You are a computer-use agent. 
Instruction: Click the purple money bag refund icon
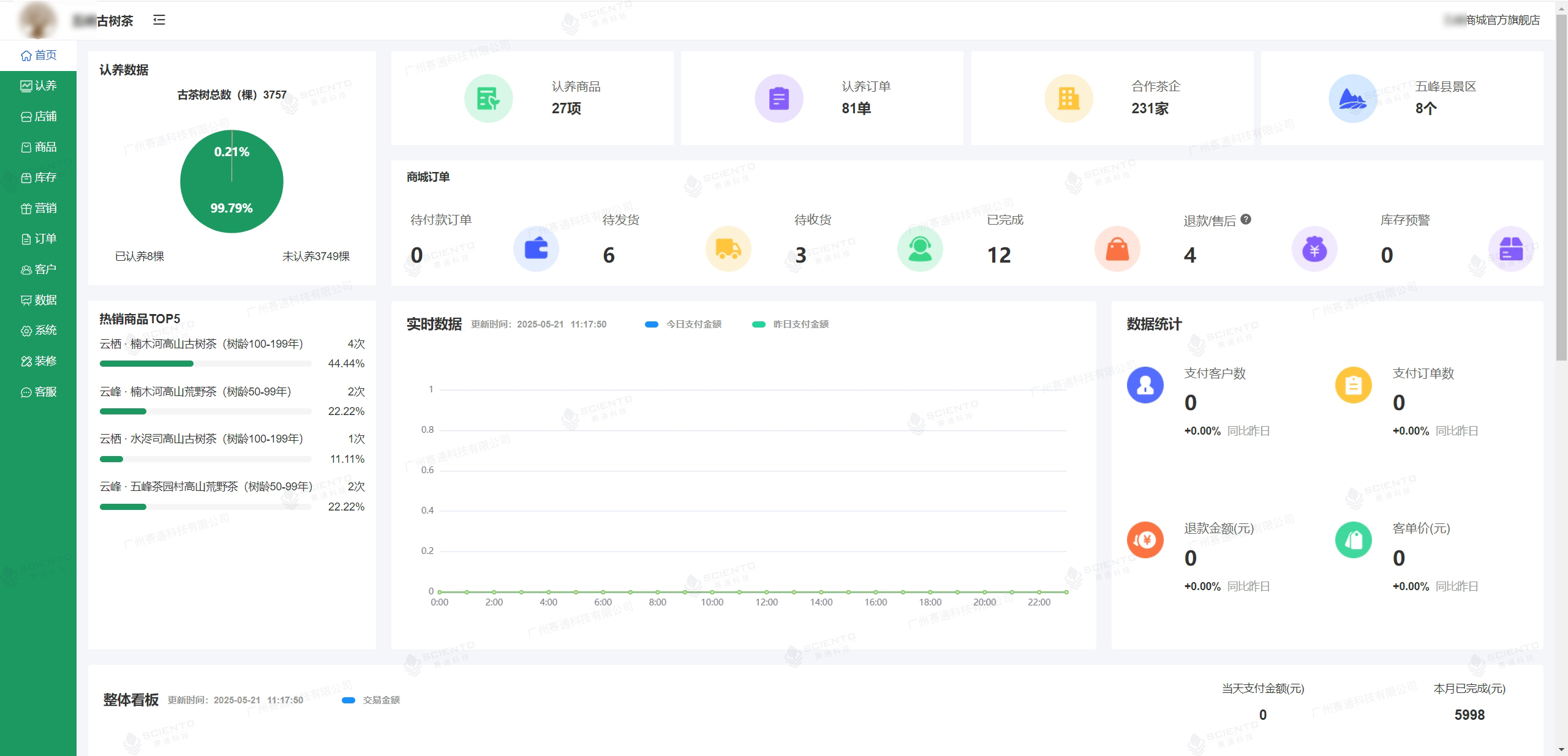click(x=1314, y=249)
